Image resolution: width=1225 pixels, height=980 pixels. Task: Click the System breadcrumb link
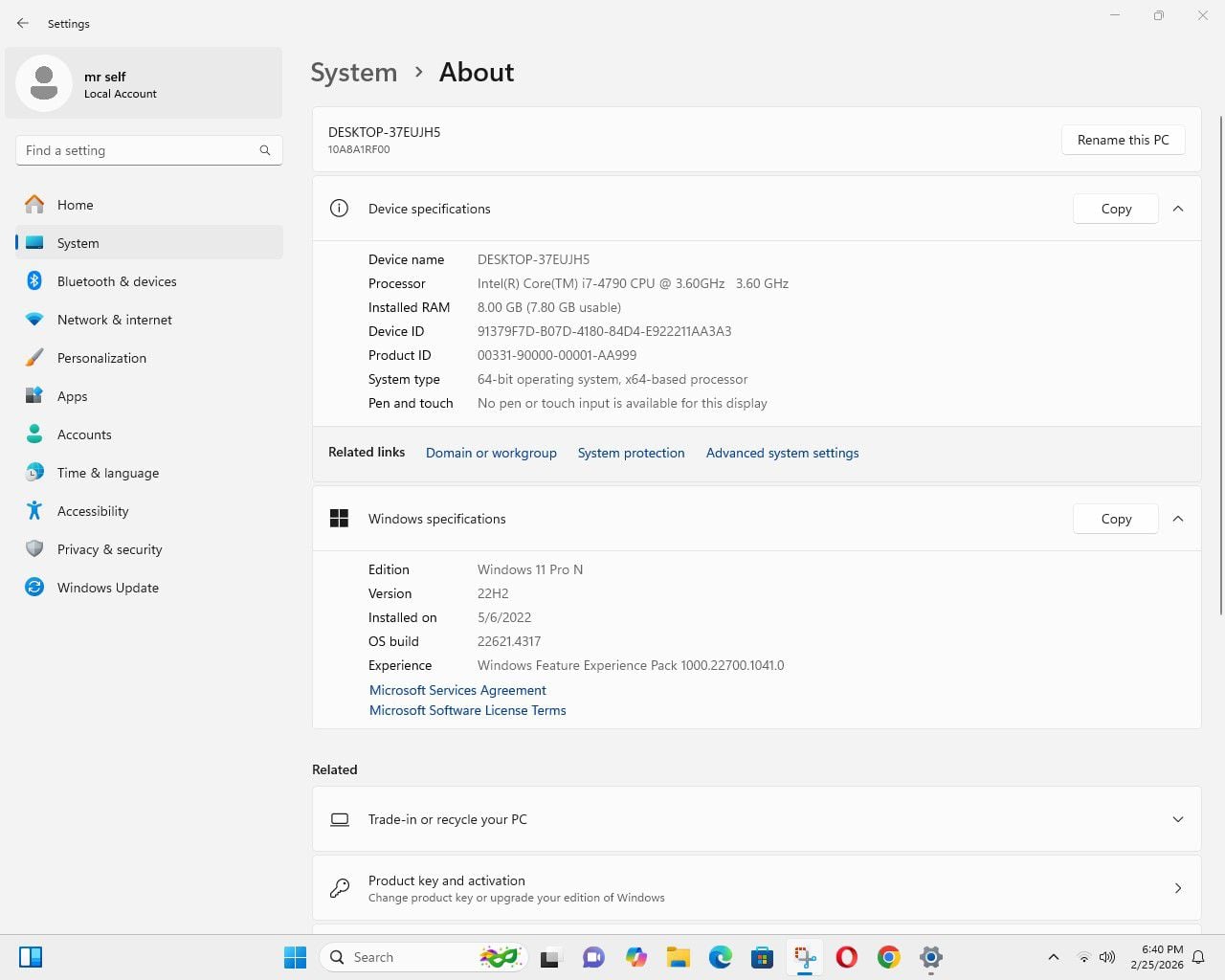coord(353,73)
